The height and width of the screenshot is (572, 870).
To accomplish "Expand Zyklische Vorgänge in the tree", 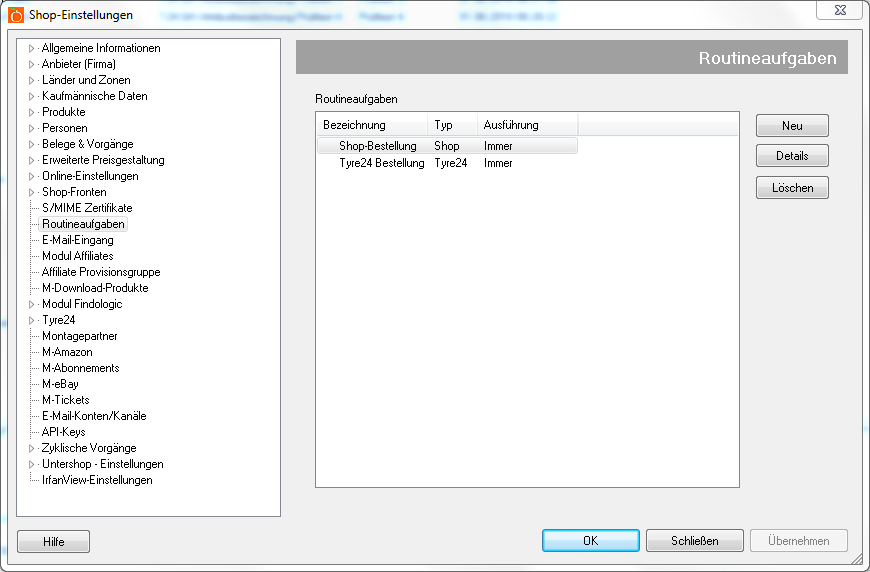I will [x=32, y=448].
